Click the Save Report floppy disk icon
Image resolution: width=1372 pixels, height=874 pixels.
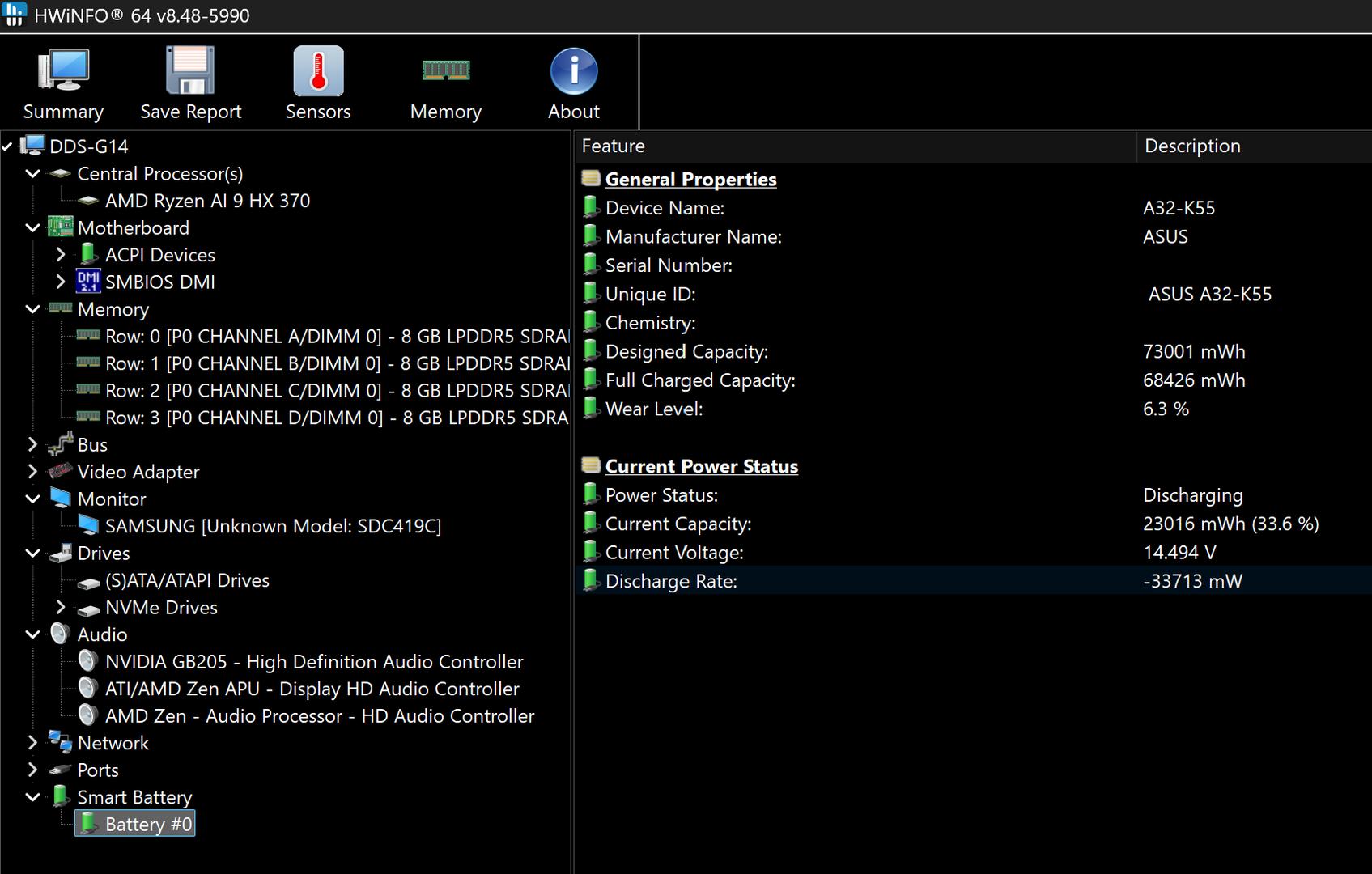click(x=190, y=70)
